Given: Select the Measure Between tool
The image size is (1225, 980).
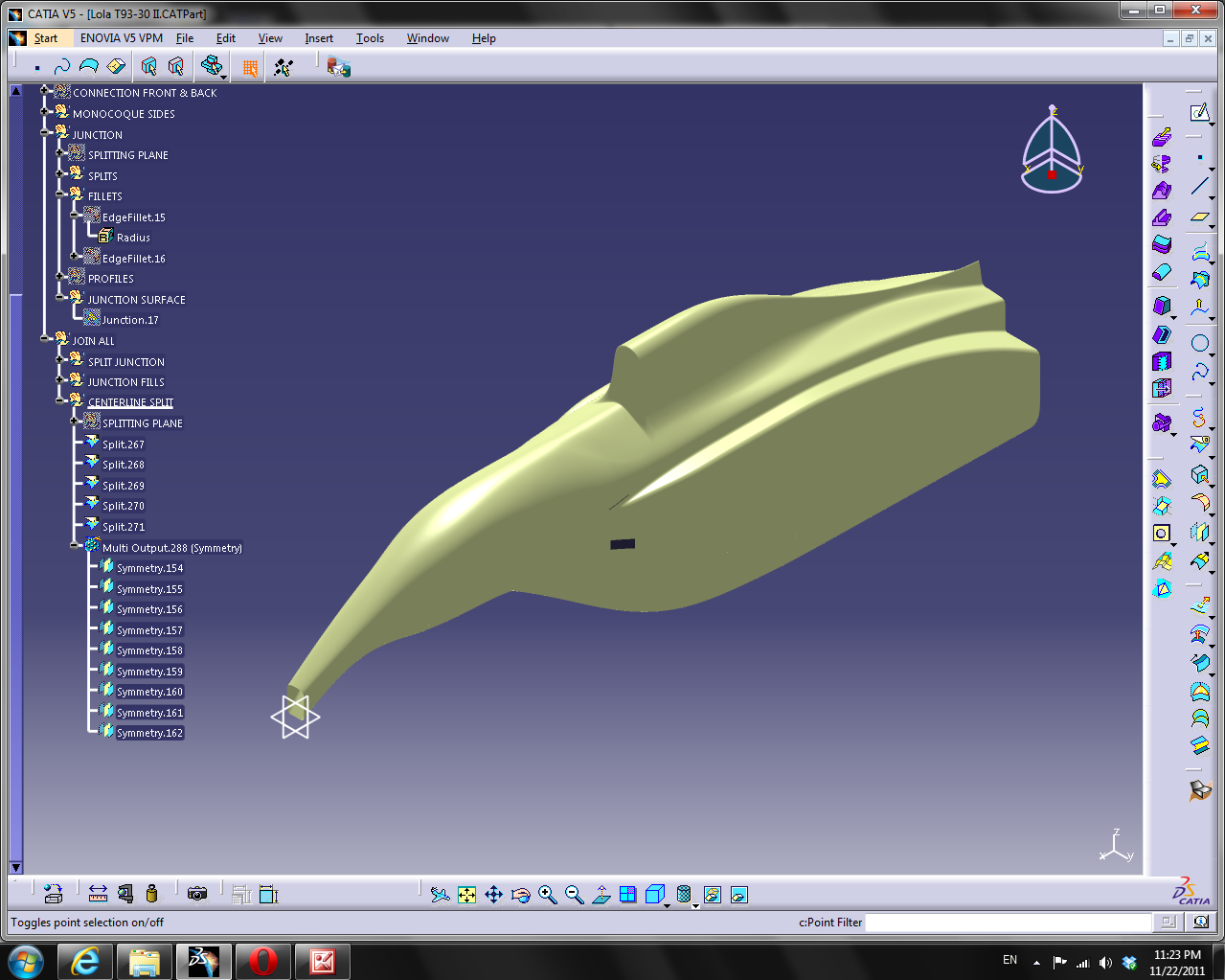Looking at the screenshot, I should coord(98,894).
